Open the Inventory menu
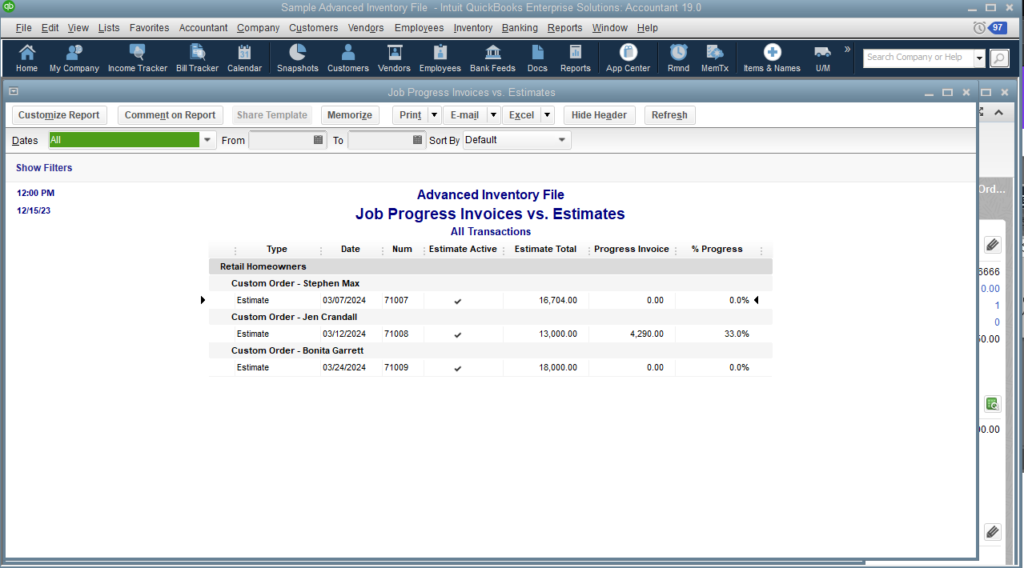Screen dimensions: 1024x568 (473, 27)
